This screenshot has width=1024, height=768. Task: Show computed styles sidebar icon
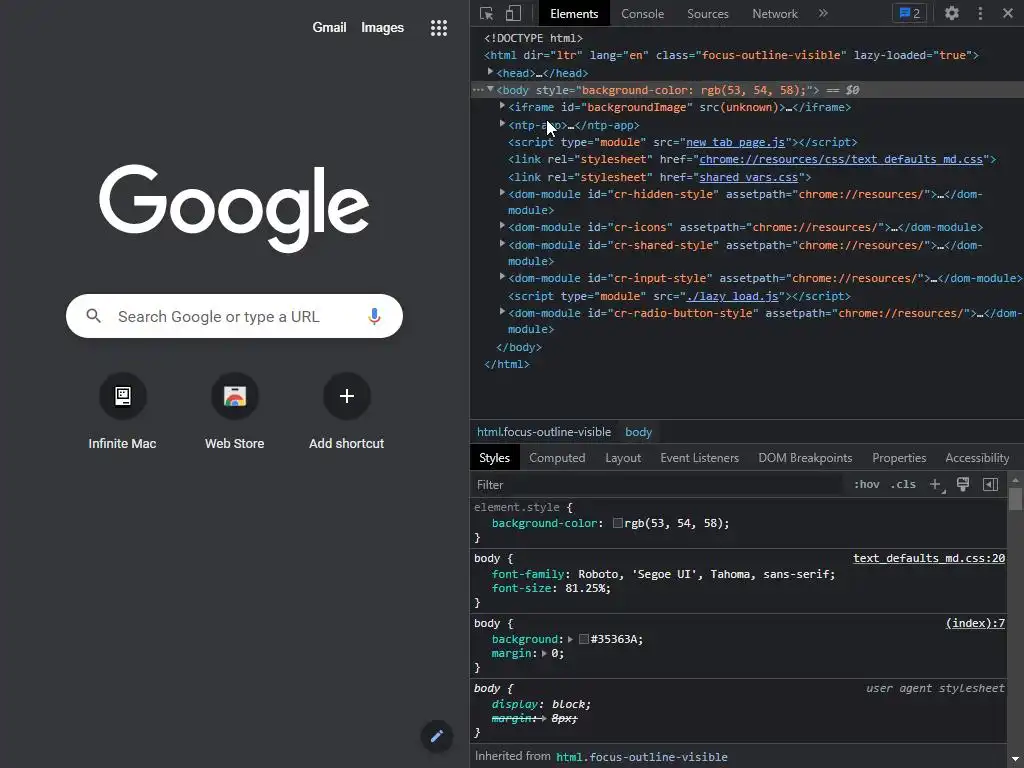pos(990,484)
